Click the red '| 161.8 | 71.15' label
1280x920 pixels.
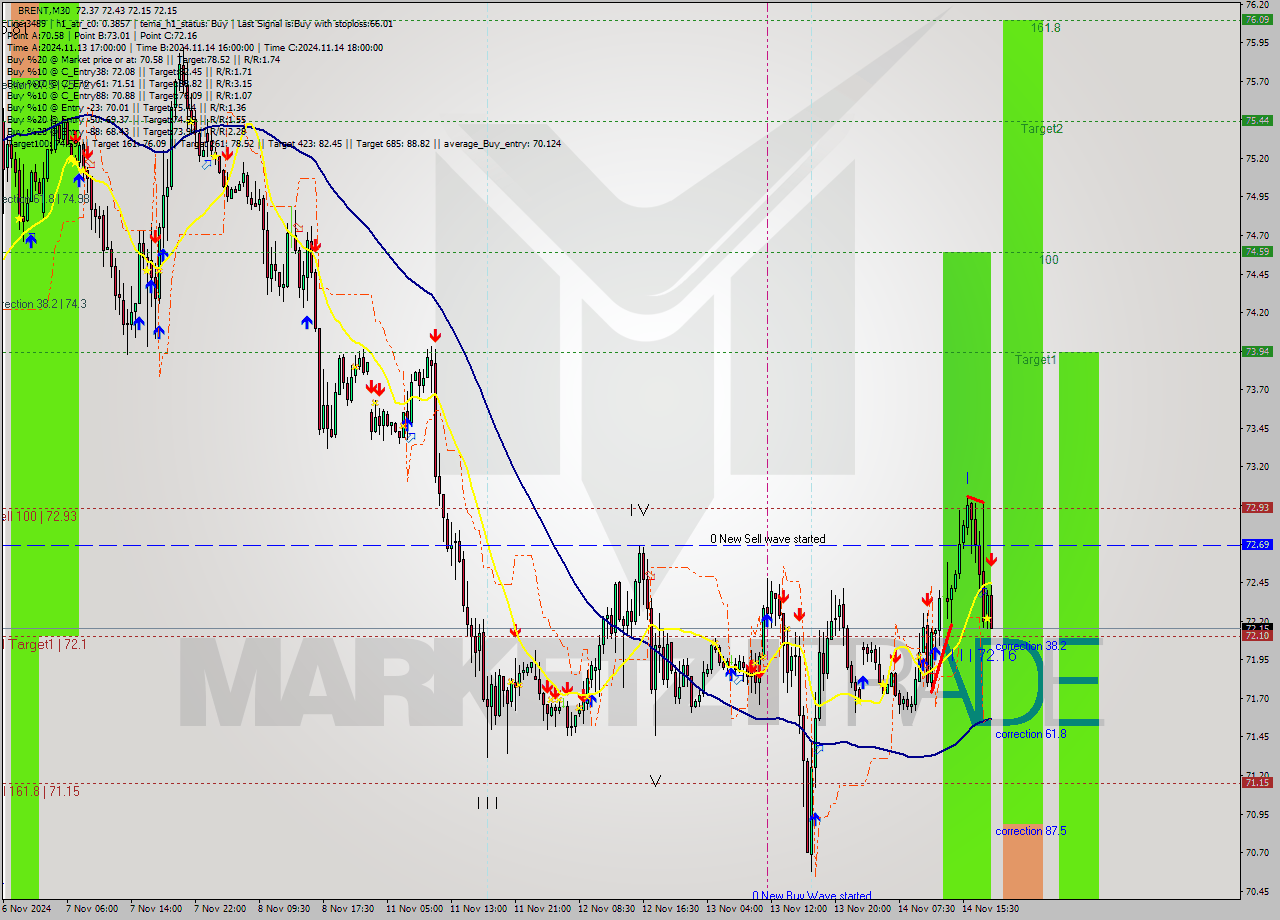42,791
